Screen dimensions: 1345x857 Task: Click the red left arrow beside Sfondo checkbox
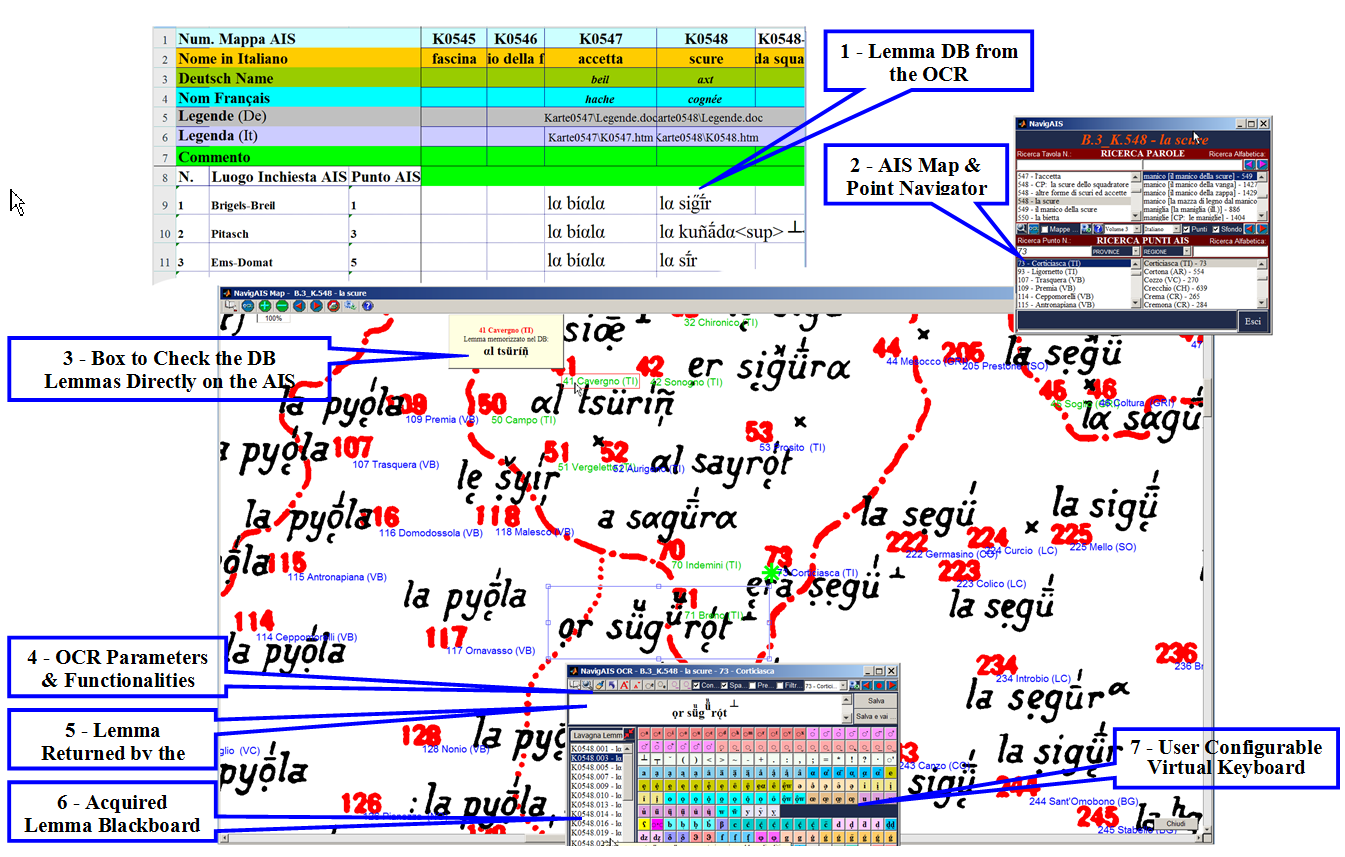tap(1250, 229)
